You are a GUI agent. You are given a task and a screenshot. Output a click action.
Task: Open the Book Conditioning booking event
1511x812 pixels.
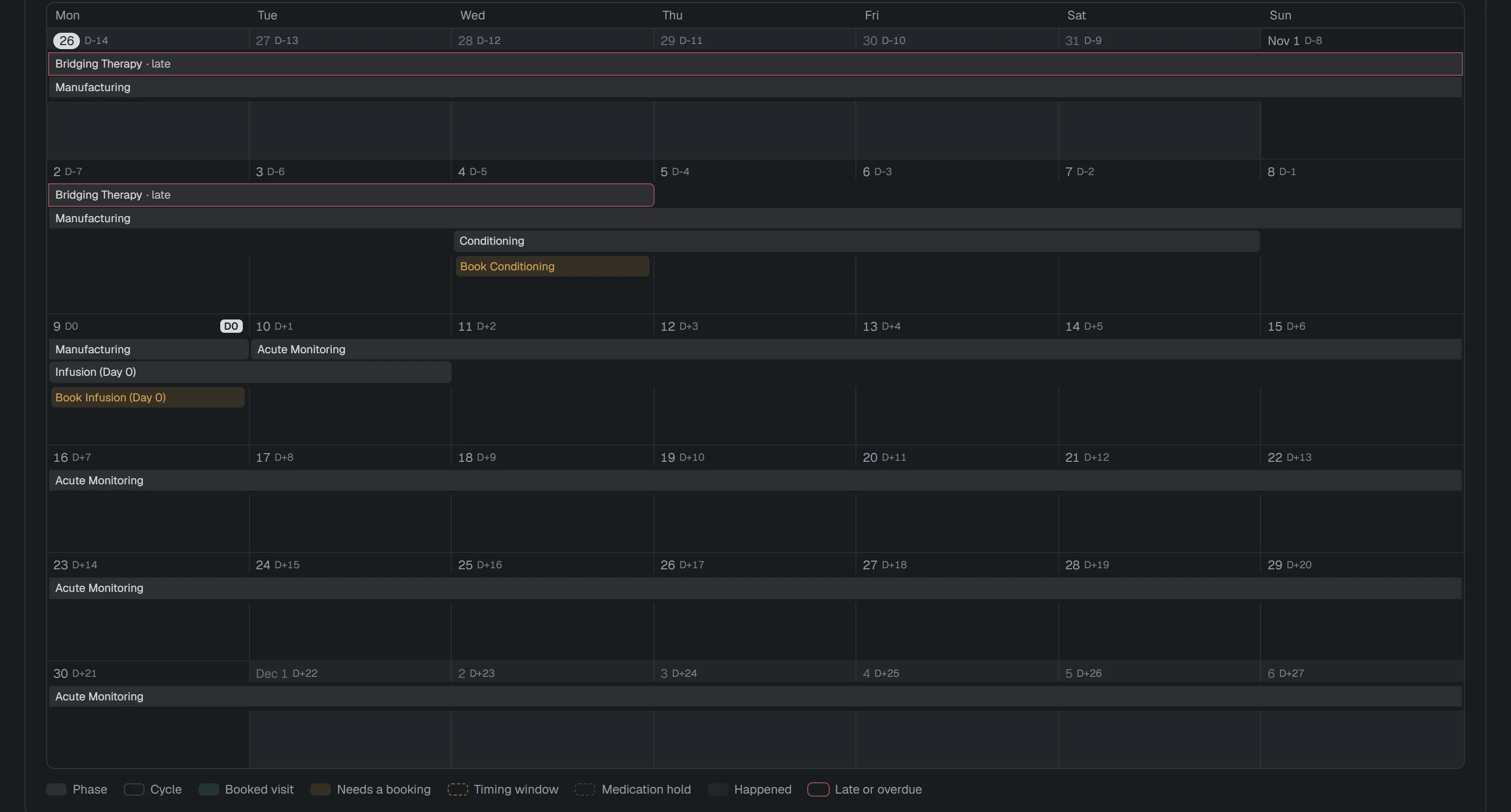pos(552,266)
